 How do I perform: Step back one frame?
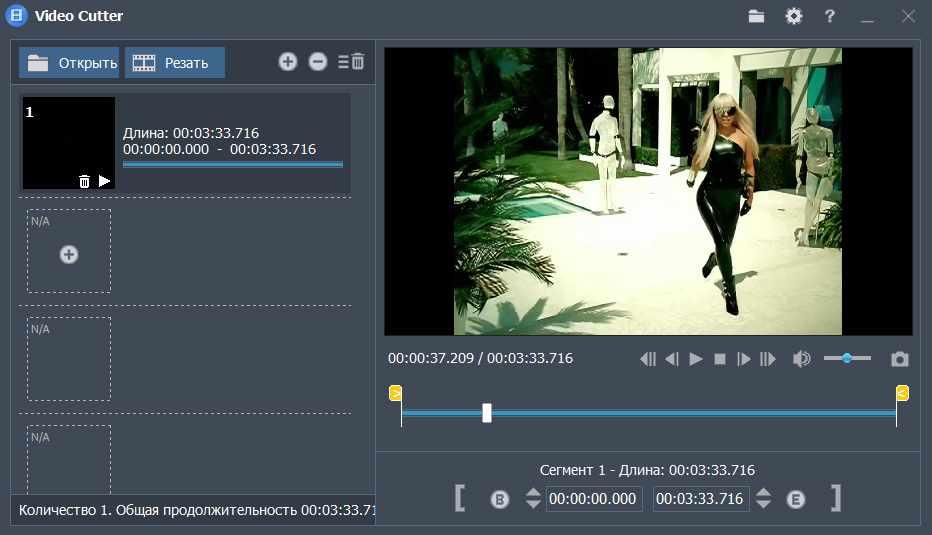(x=672, y=359)
